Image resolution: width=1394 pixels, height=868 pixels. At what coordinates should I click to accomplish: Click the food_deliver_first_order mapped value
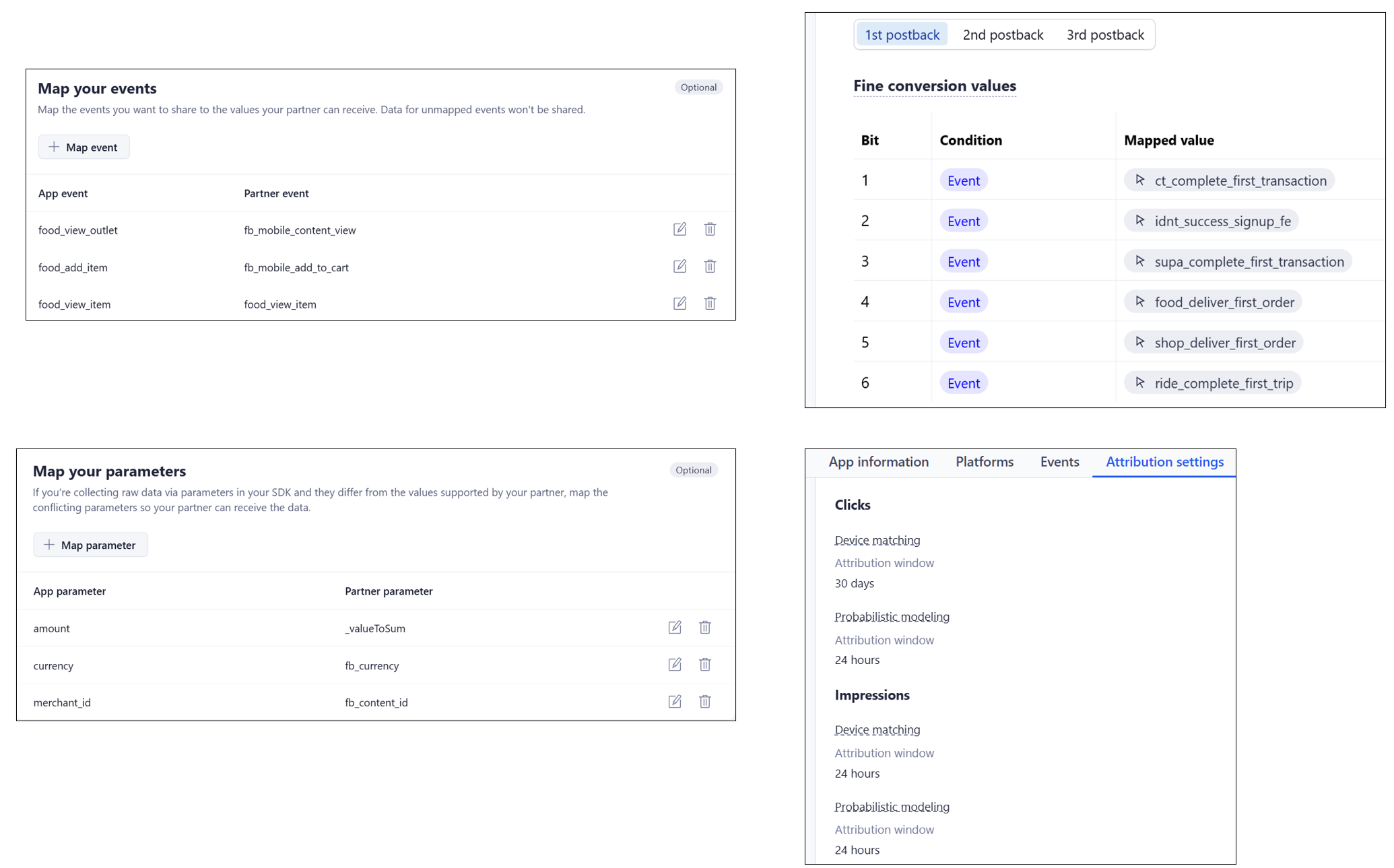pyautogui.click(x=1213, y=302)
